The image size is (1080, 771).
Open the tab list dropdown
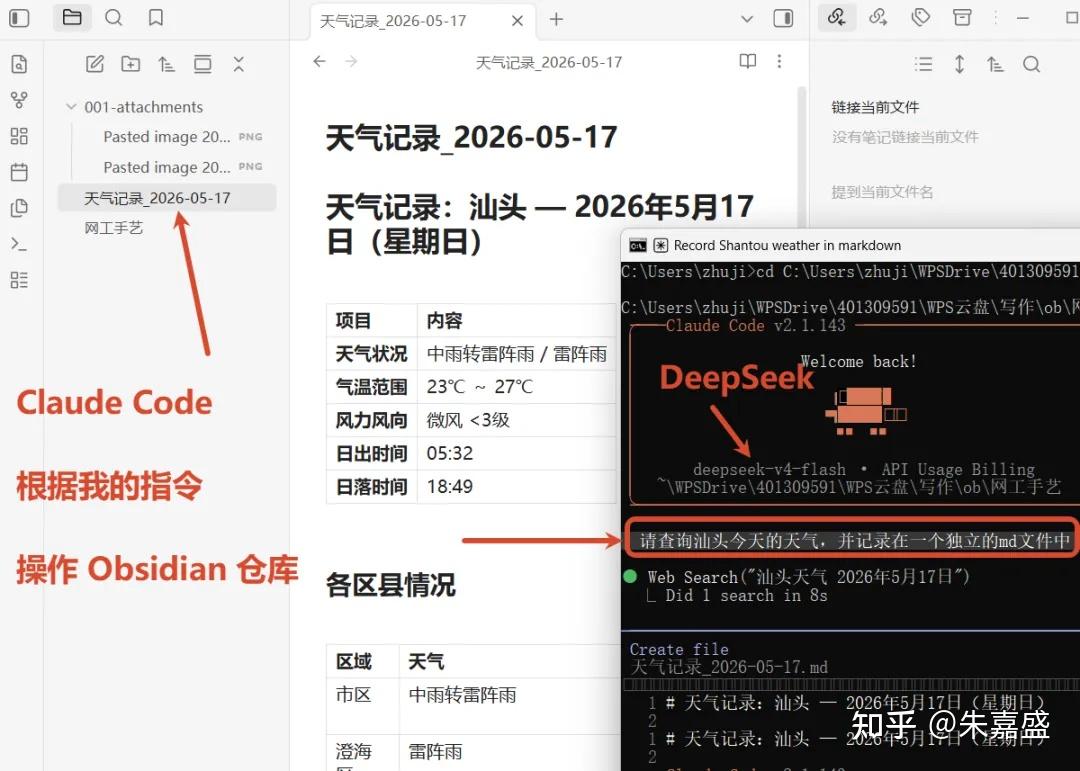pyautogui.click(x=747, y=19)
